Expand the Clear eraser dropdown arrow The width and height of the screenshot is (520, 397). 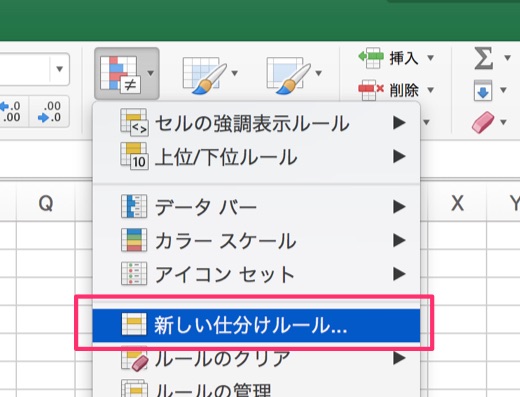[503, 122]
